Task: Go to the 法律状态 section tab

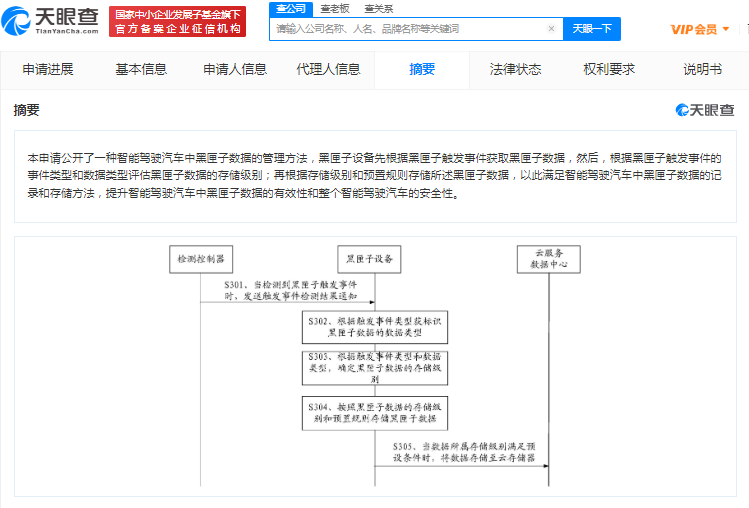Action: pyautogui.click(x=515, y=70)
